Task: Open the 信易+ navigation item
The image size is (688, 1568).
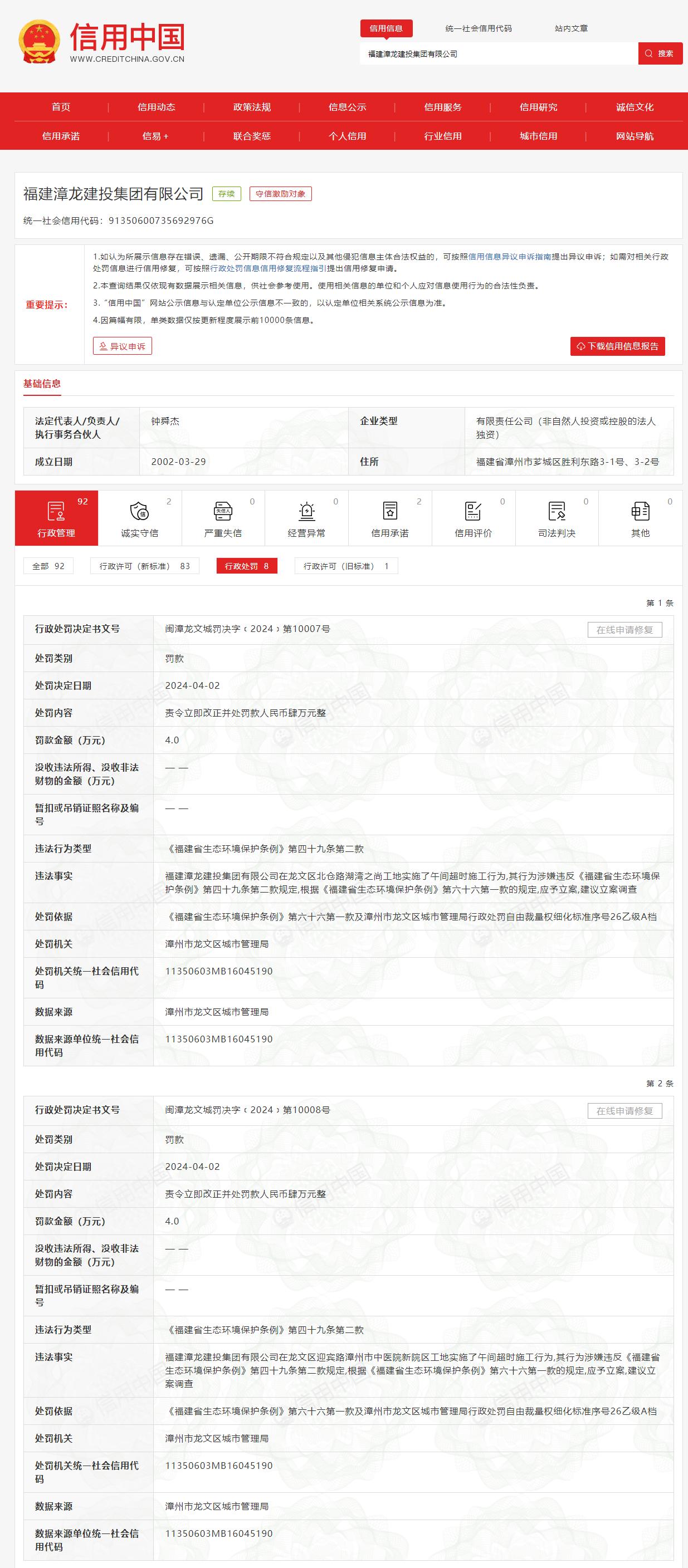Action: point(156,136)
